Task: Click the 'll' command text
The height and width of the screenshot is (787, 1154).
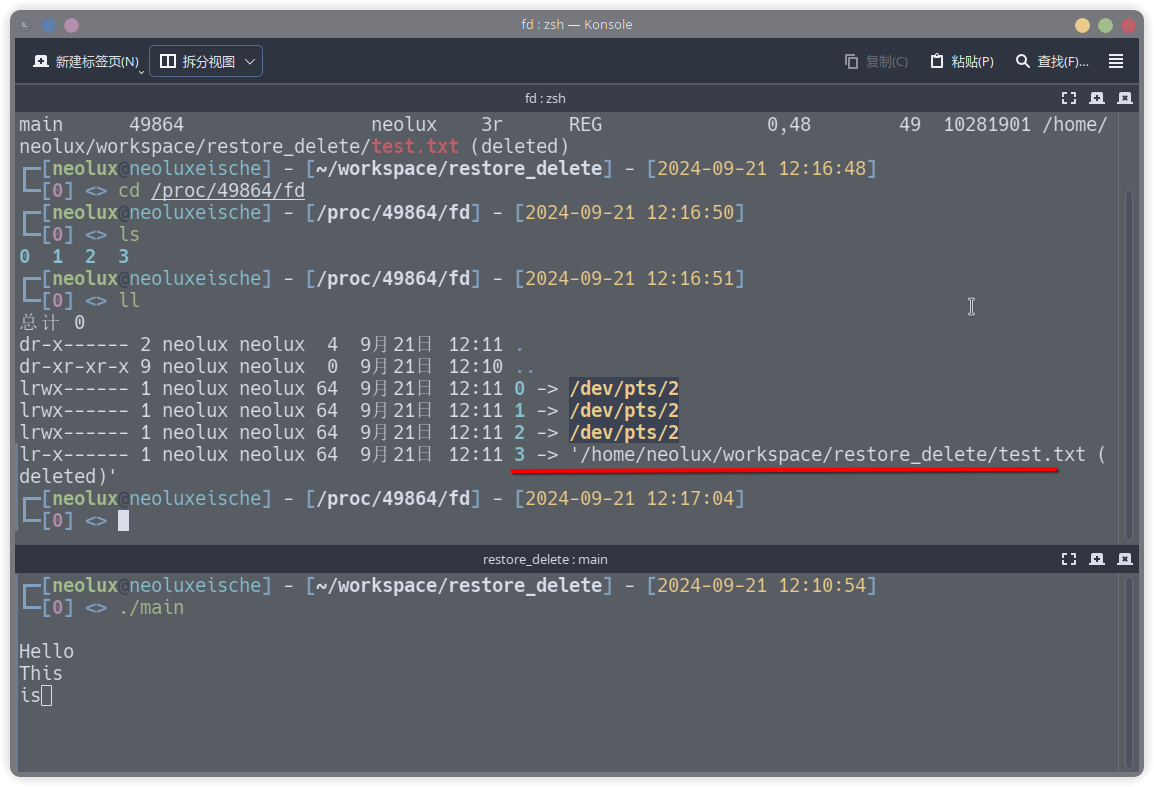Action: pyautogui.click(x=129, y=300)
